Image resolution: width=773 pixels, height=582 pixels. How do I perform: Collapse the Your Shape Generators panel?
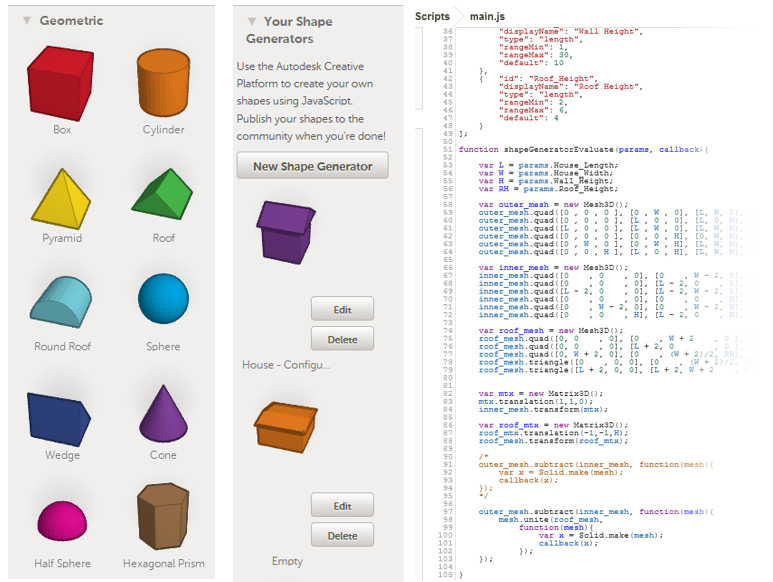pos(252,22)
